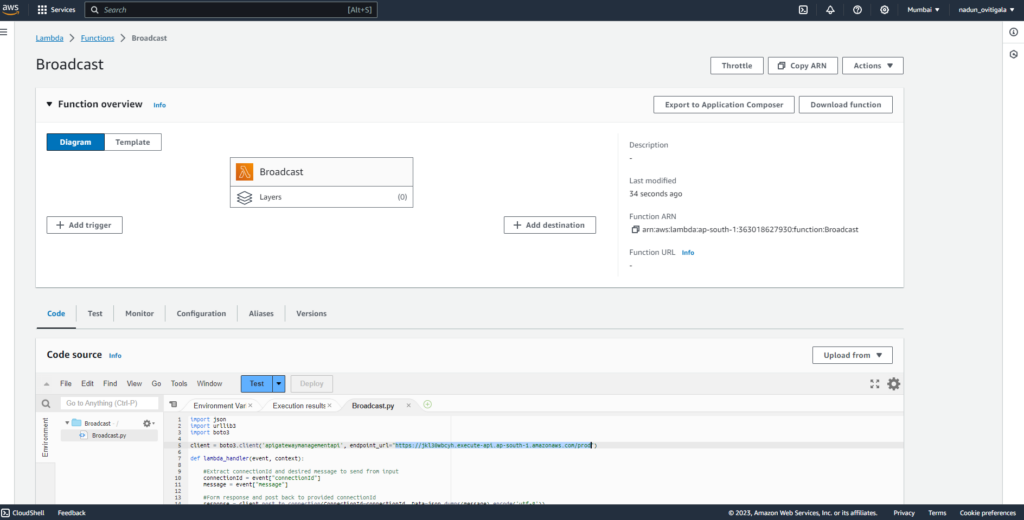Open the Actions dropdown
The image size is (1024, 520).
[872, 66]
